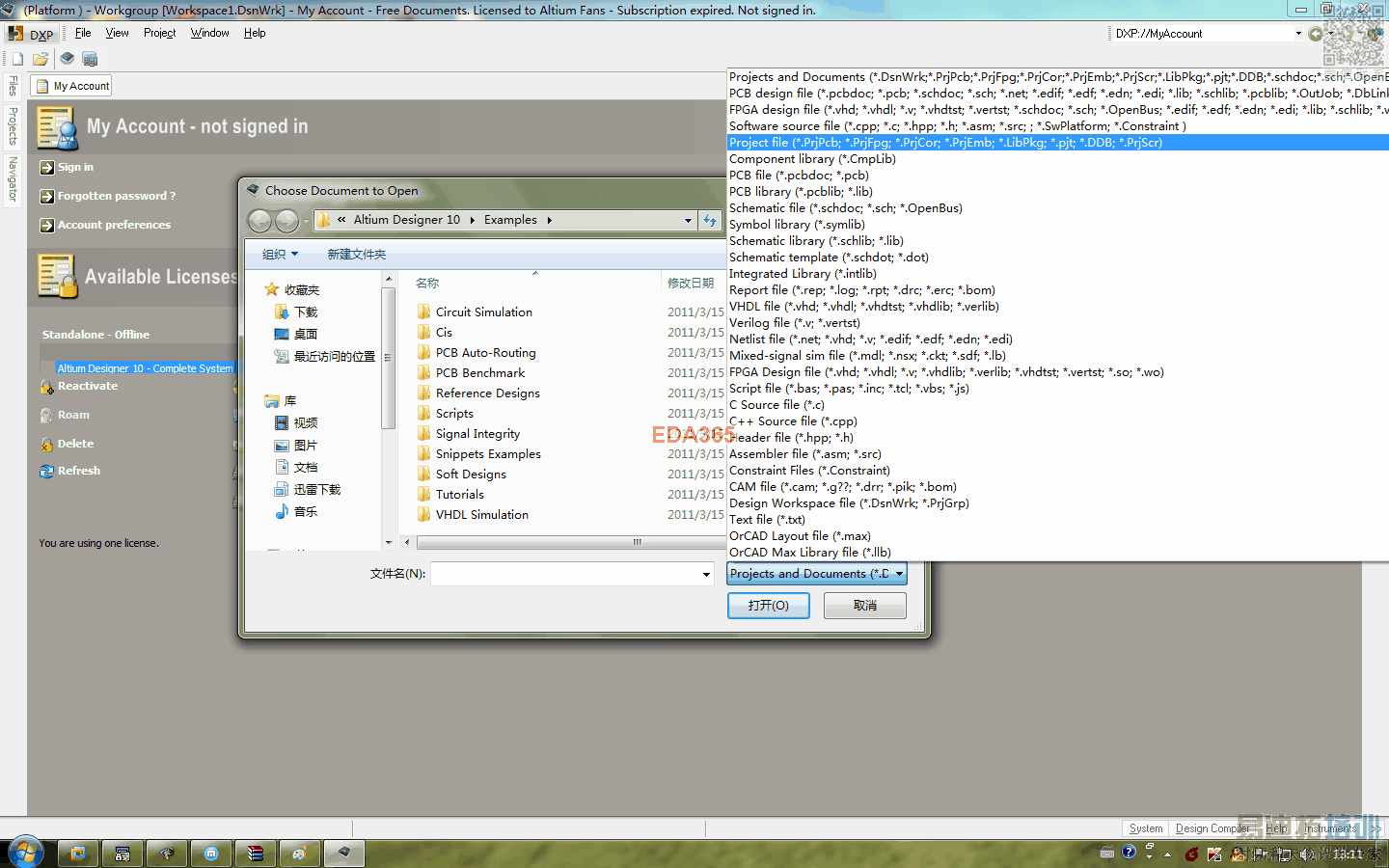Click the refresh button beside address bar
1389x868 pixels.
click(710, 221)
